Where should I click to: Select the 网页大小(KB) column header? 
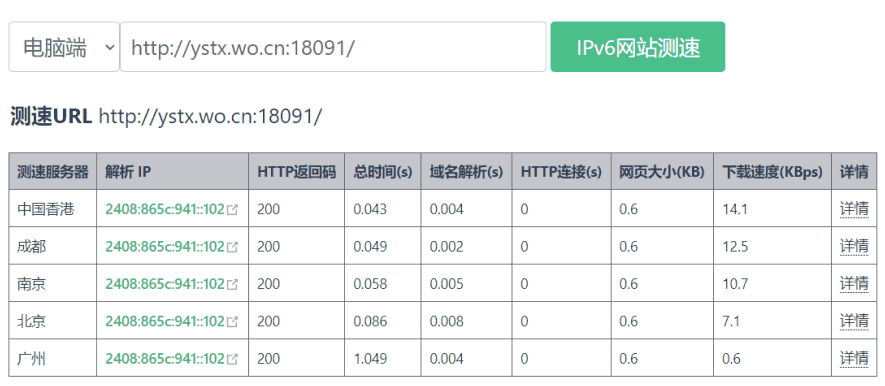tap(662, 172)
